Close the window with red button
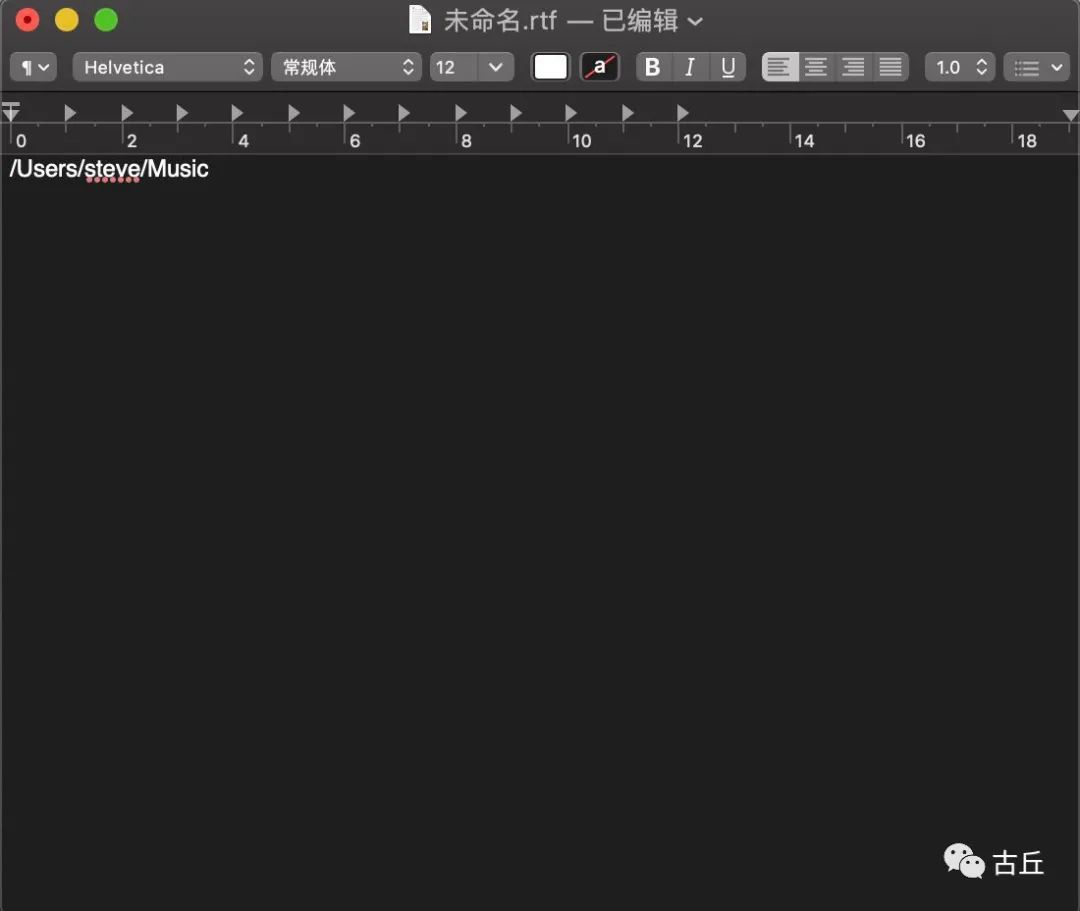The width and height of the screenshot is (1080, 911). point(27,19)
